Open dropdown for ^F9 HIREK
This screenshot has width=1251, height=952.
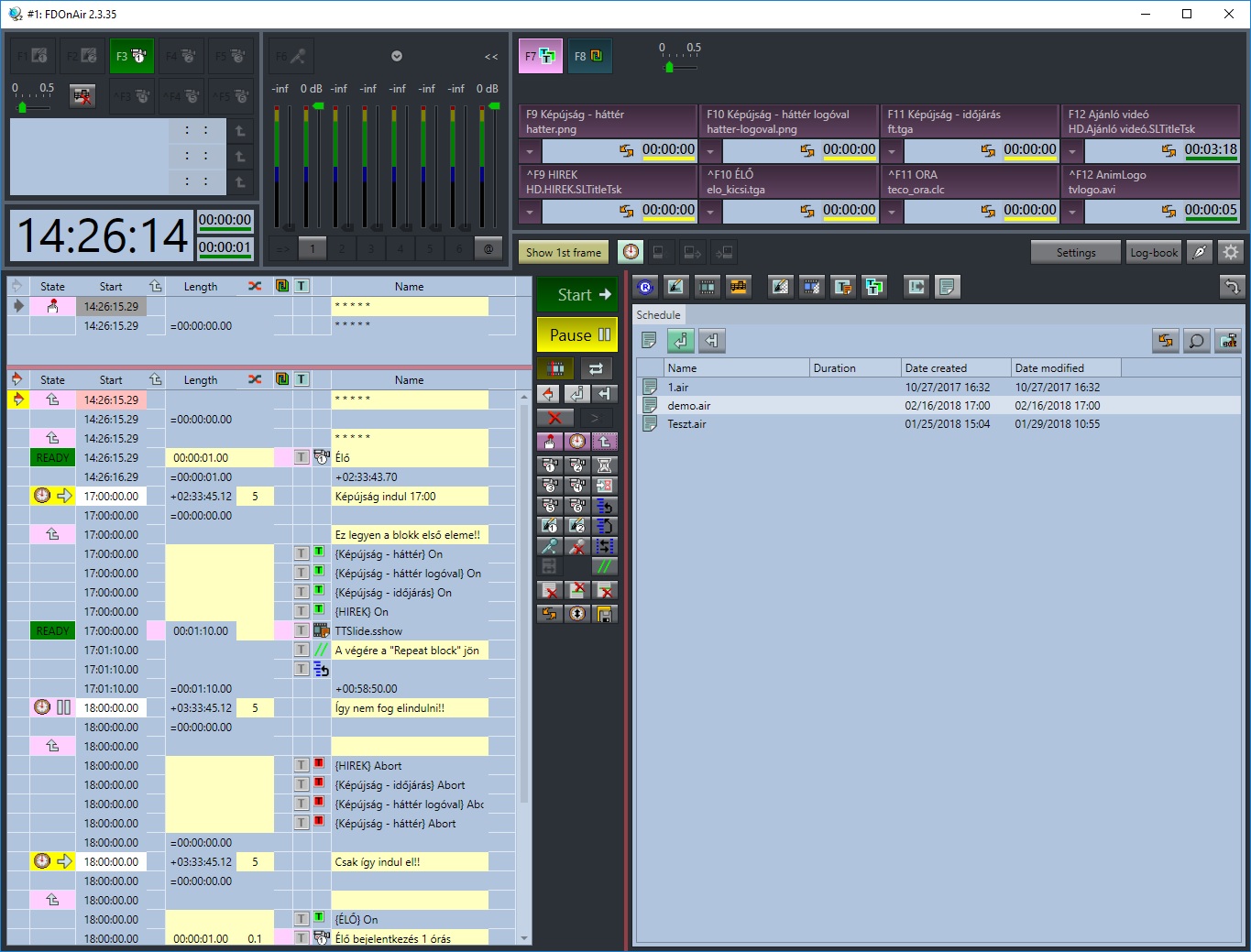click(530, 211)
